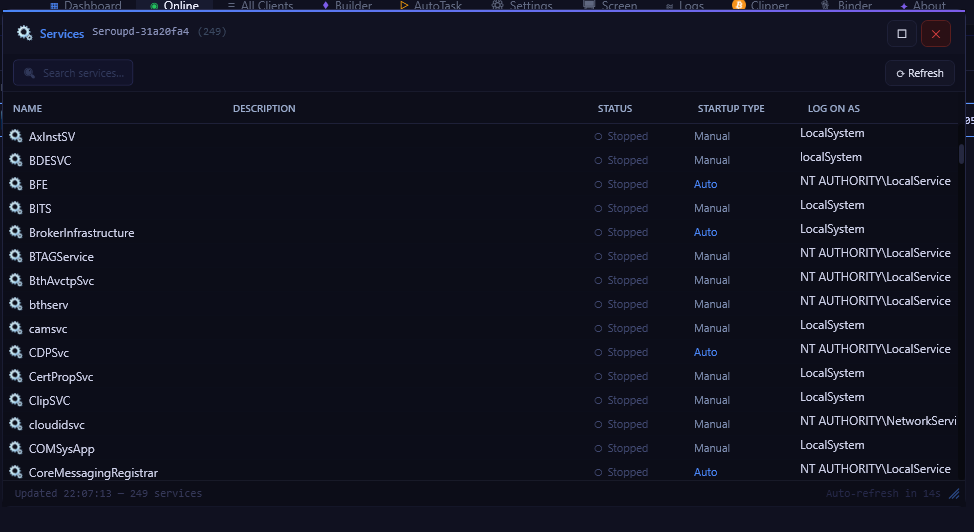
Task: Go to the Builder tab
Action: tap(347, 6)
